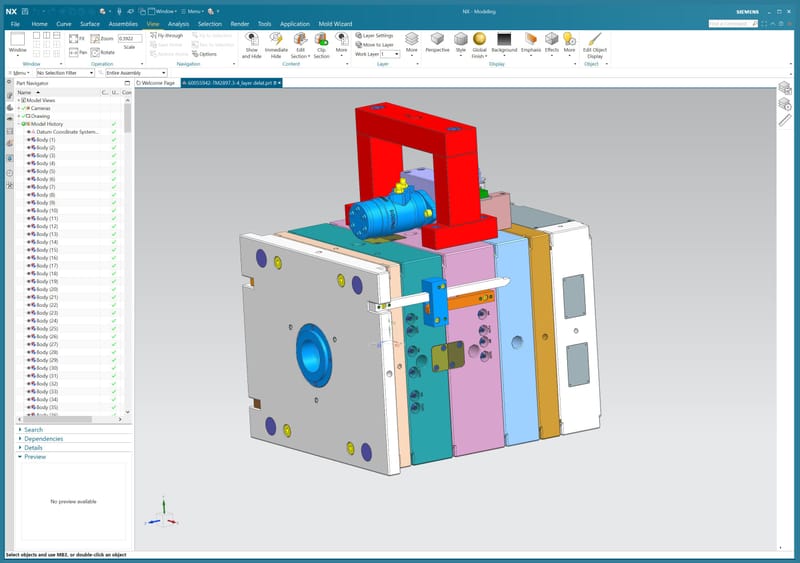Click the Move to Layer icon
This screenshot has width=800, height=563.
tap(376, 45)
